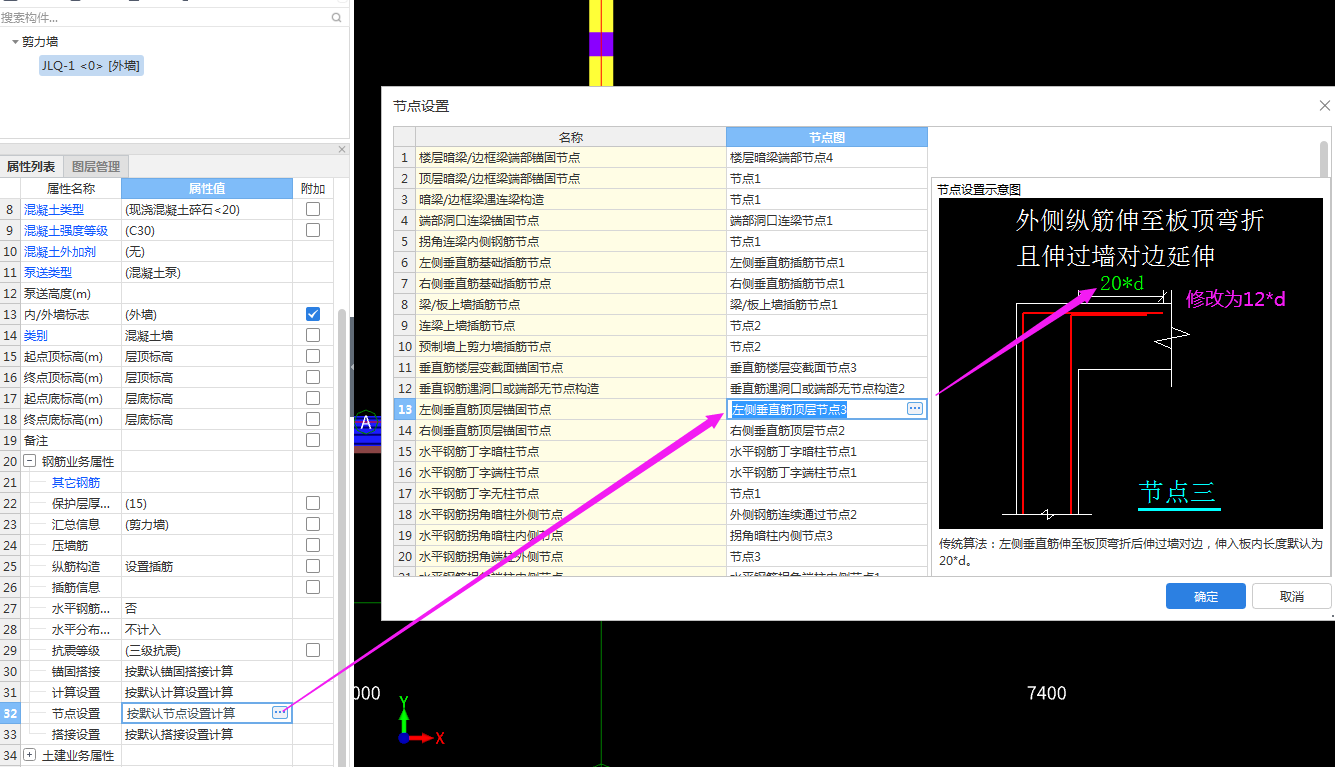
Task: Select row 梁/板上墙插筋节点
Action: [x=571, y=304]
